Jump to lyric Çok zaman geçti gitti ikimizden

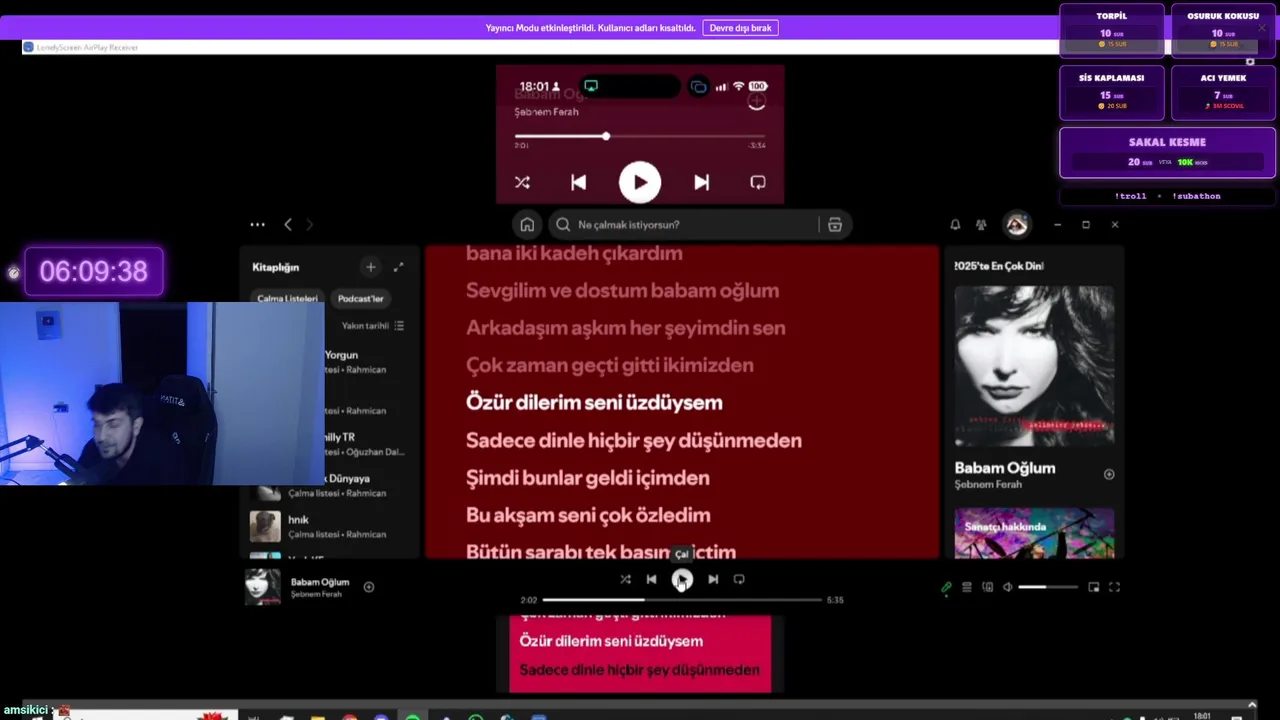(610, 365)
